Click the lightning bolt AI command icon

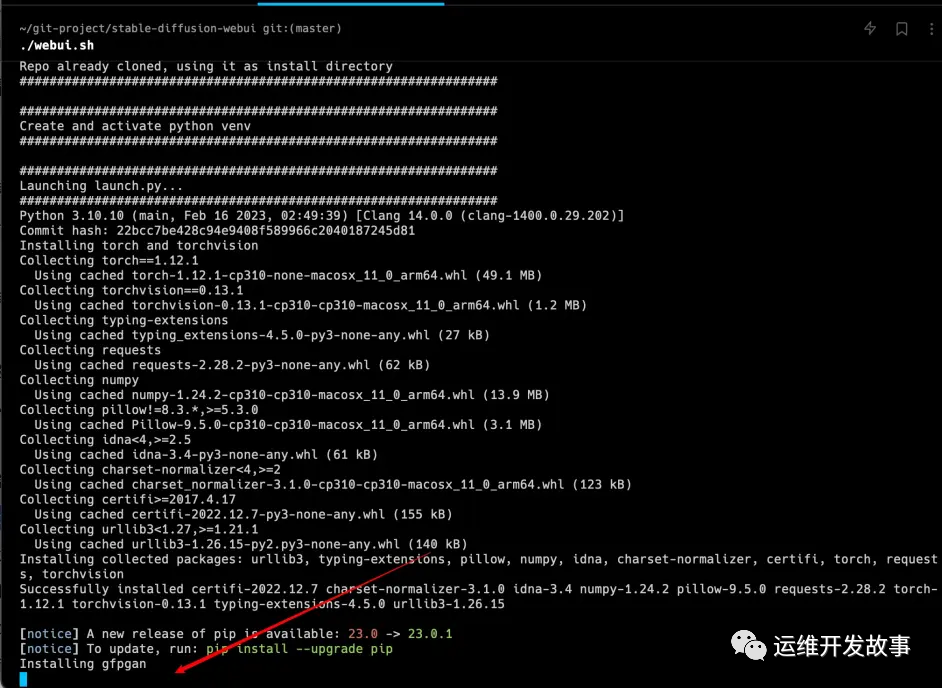869,28
